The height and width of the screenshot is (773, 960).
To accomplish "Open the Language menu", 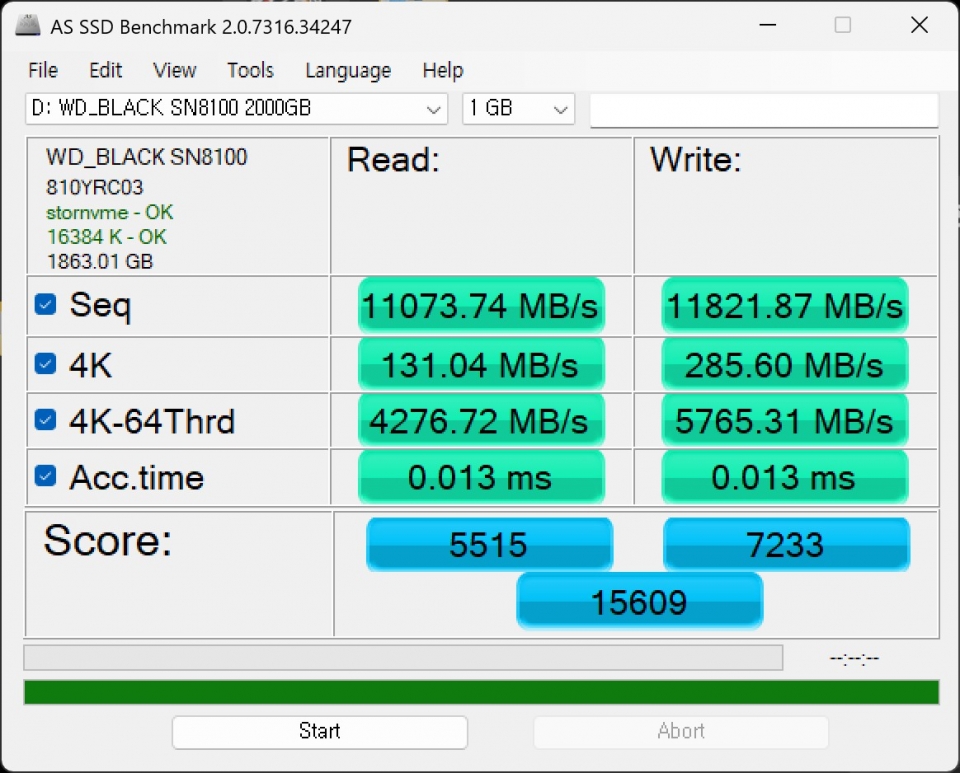I will (348, 71).
